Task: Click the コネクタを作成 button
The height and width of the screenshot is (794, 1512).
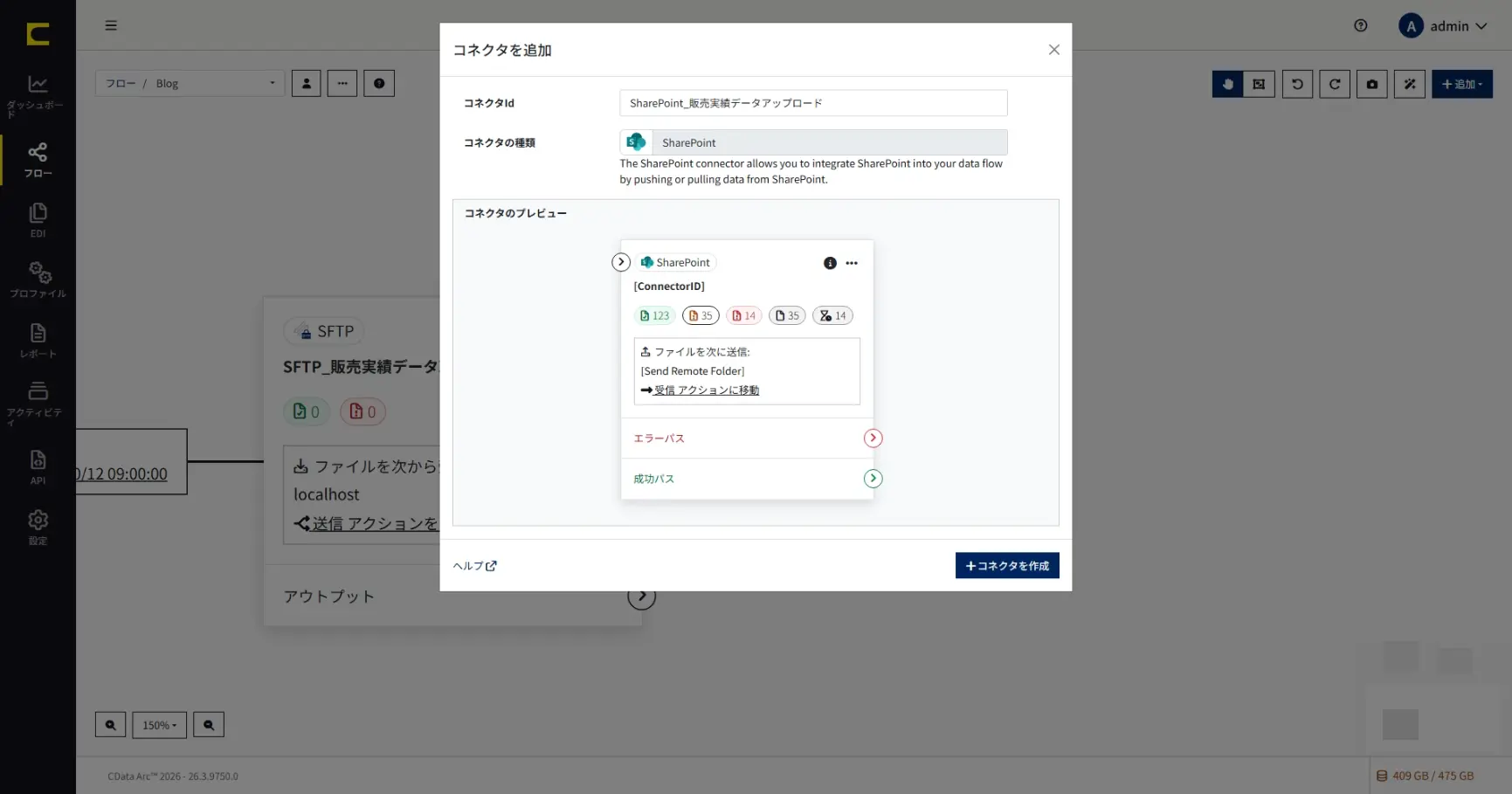Action: (x=1007, y=565)
